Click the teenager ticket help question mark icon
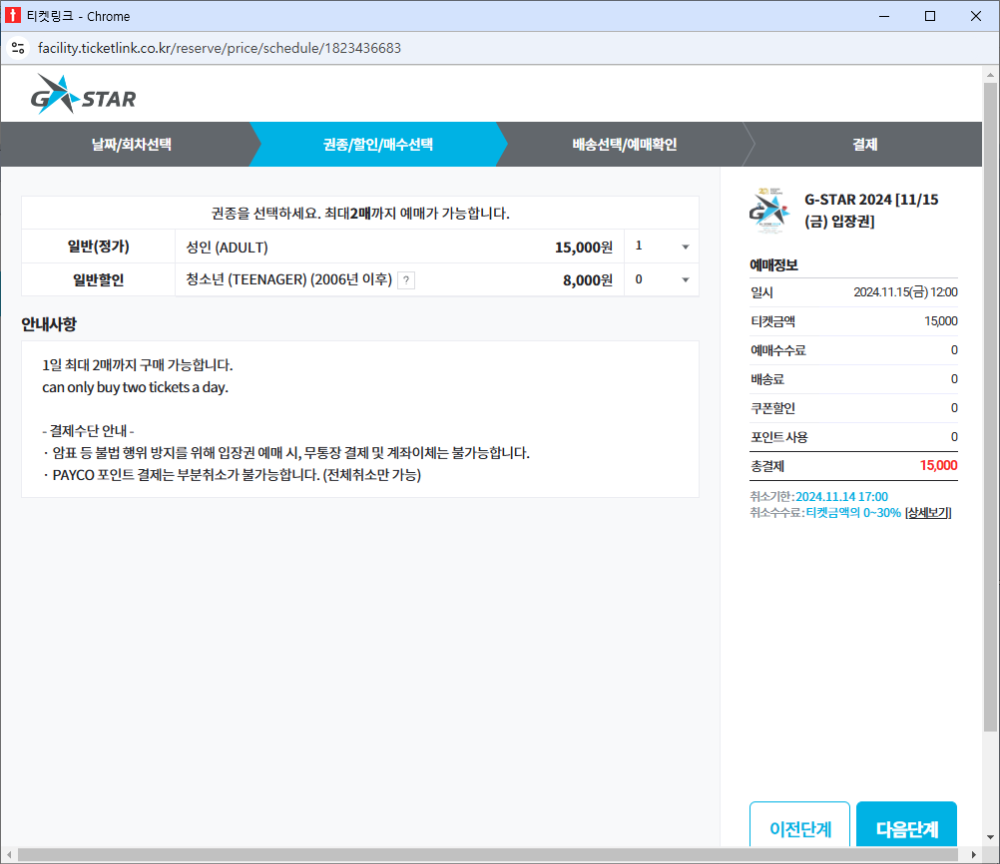Viewport: 1000px width, 864px height. (x=406, y=280)
